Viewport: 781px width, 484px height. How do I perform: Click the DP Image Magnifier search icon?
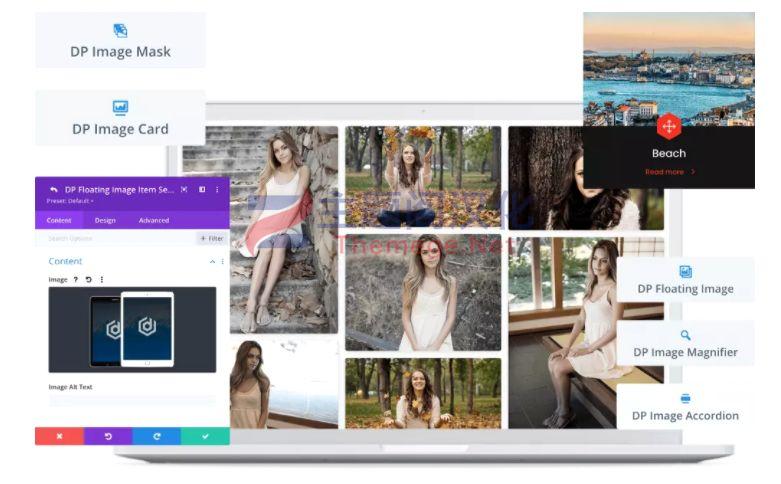(685, 335)
